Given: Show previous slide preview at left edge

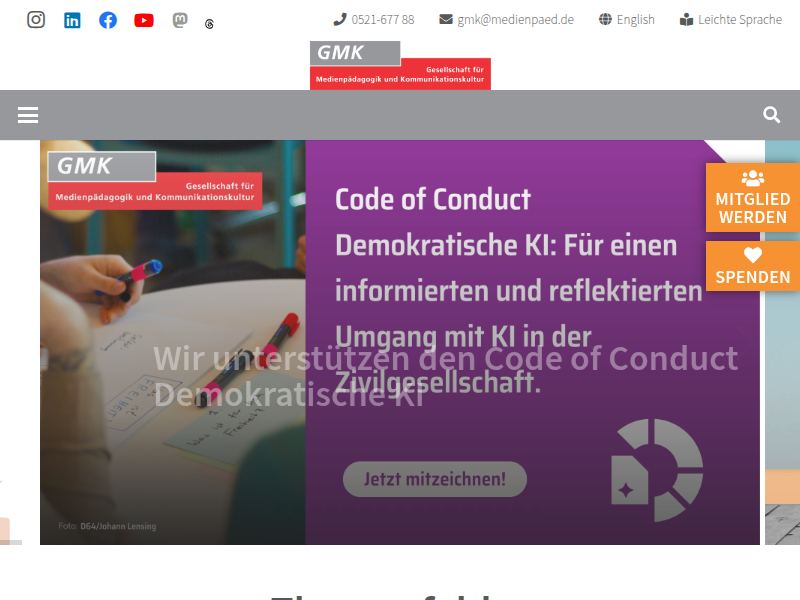Looking at the screenshot, I should (11, 342).
